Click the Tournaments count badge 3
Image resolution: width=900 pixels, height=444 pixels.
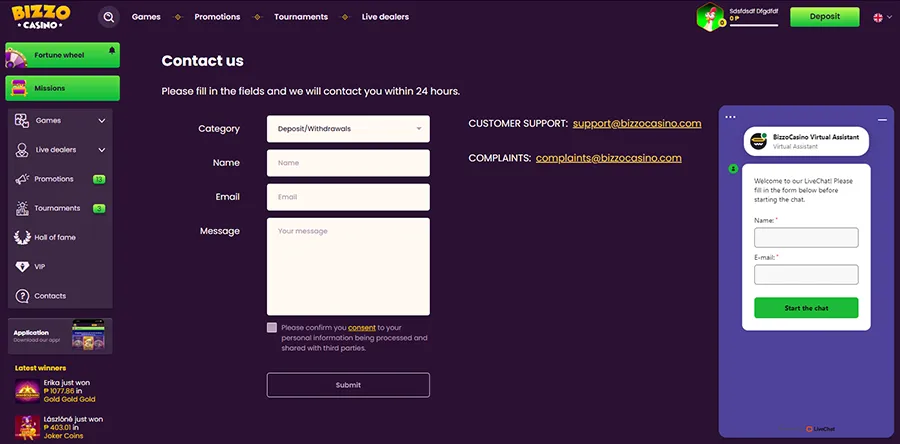coord(99,209)
